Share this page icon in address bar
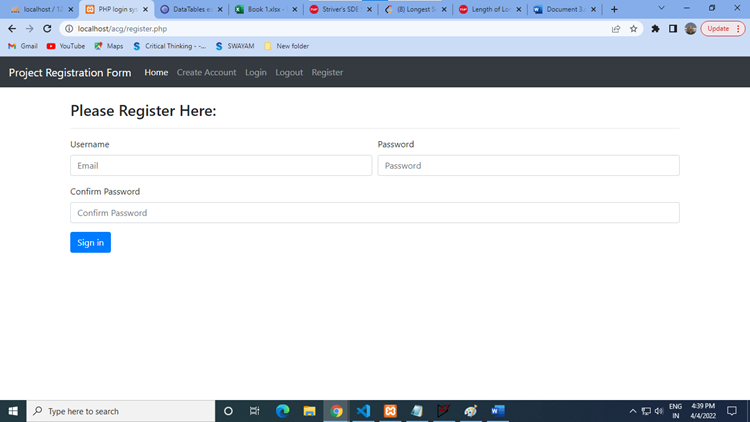 coord(616,29)
